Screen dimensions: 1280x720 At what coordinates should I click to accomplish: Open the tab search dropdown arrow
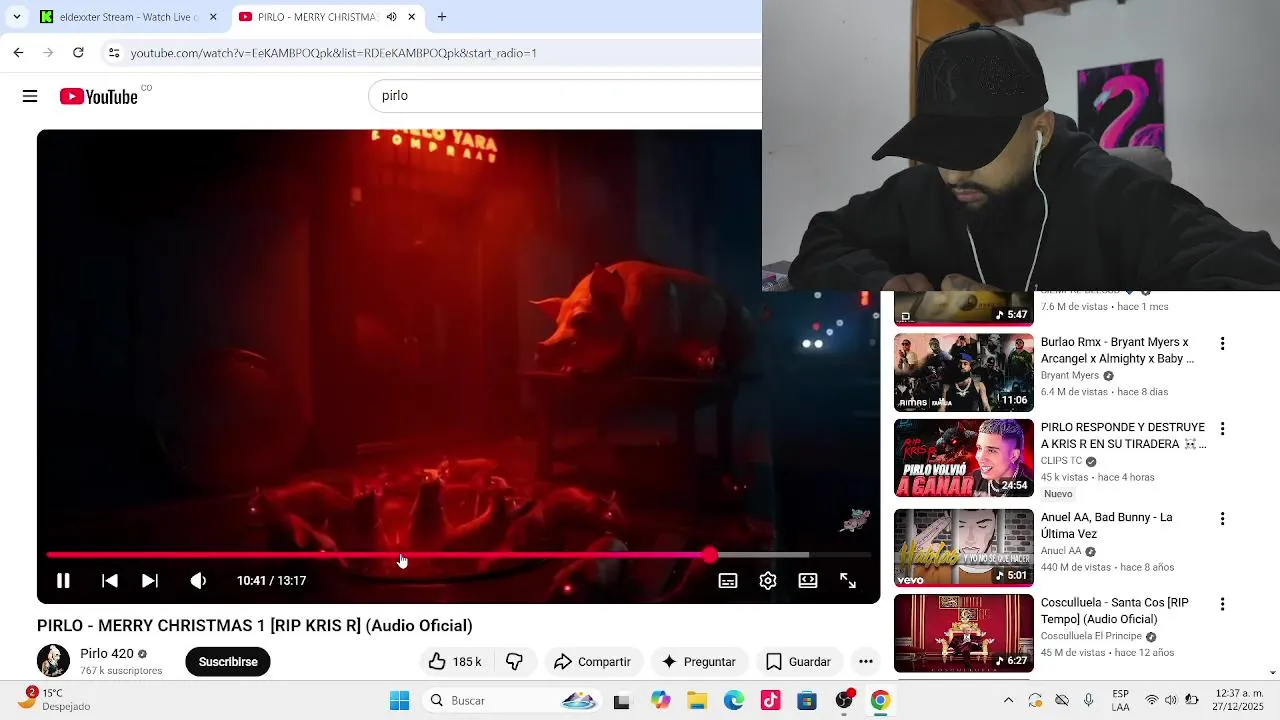16,17
